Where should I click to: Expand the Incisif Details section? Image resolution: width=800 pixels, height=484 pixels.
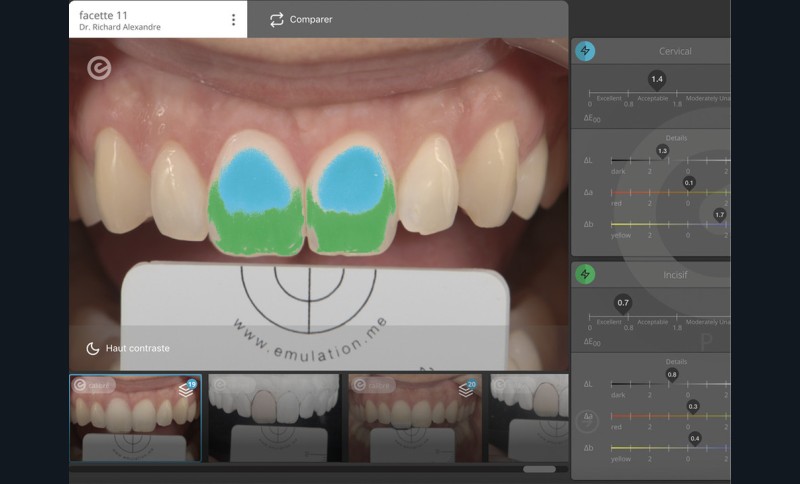tap(675, 361)
